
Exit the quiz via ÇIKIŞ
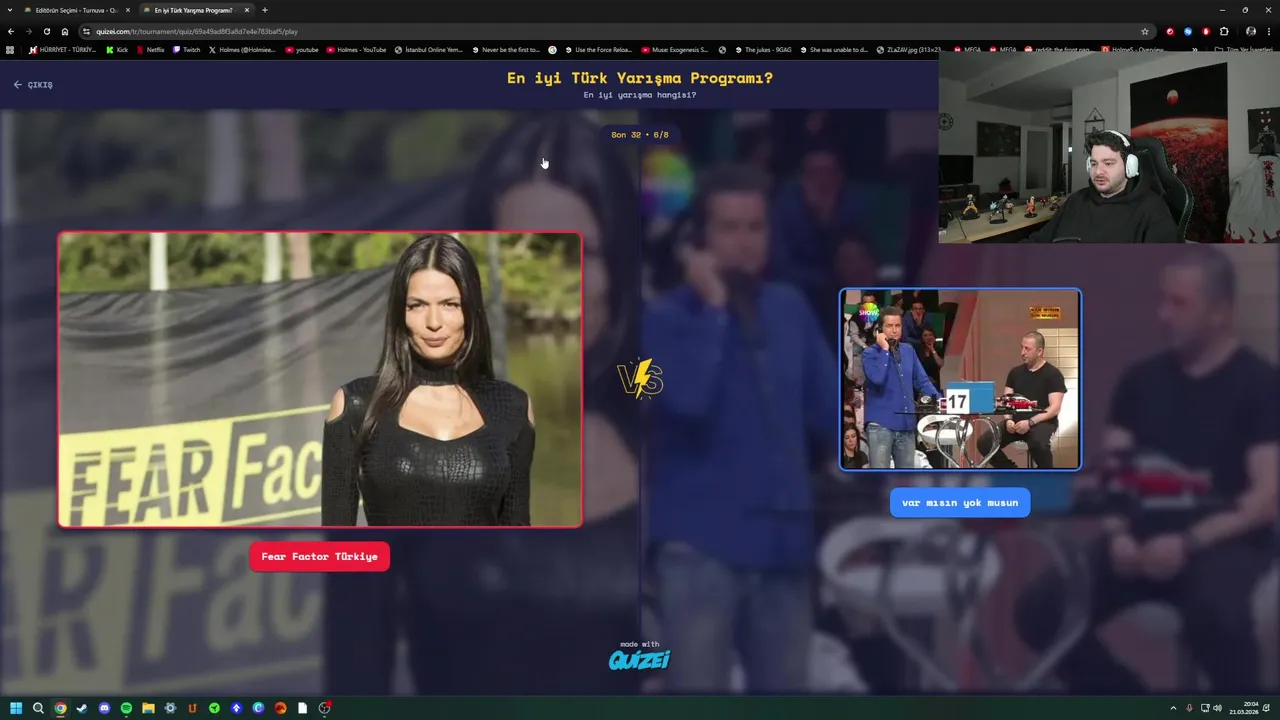coord(33,85)
